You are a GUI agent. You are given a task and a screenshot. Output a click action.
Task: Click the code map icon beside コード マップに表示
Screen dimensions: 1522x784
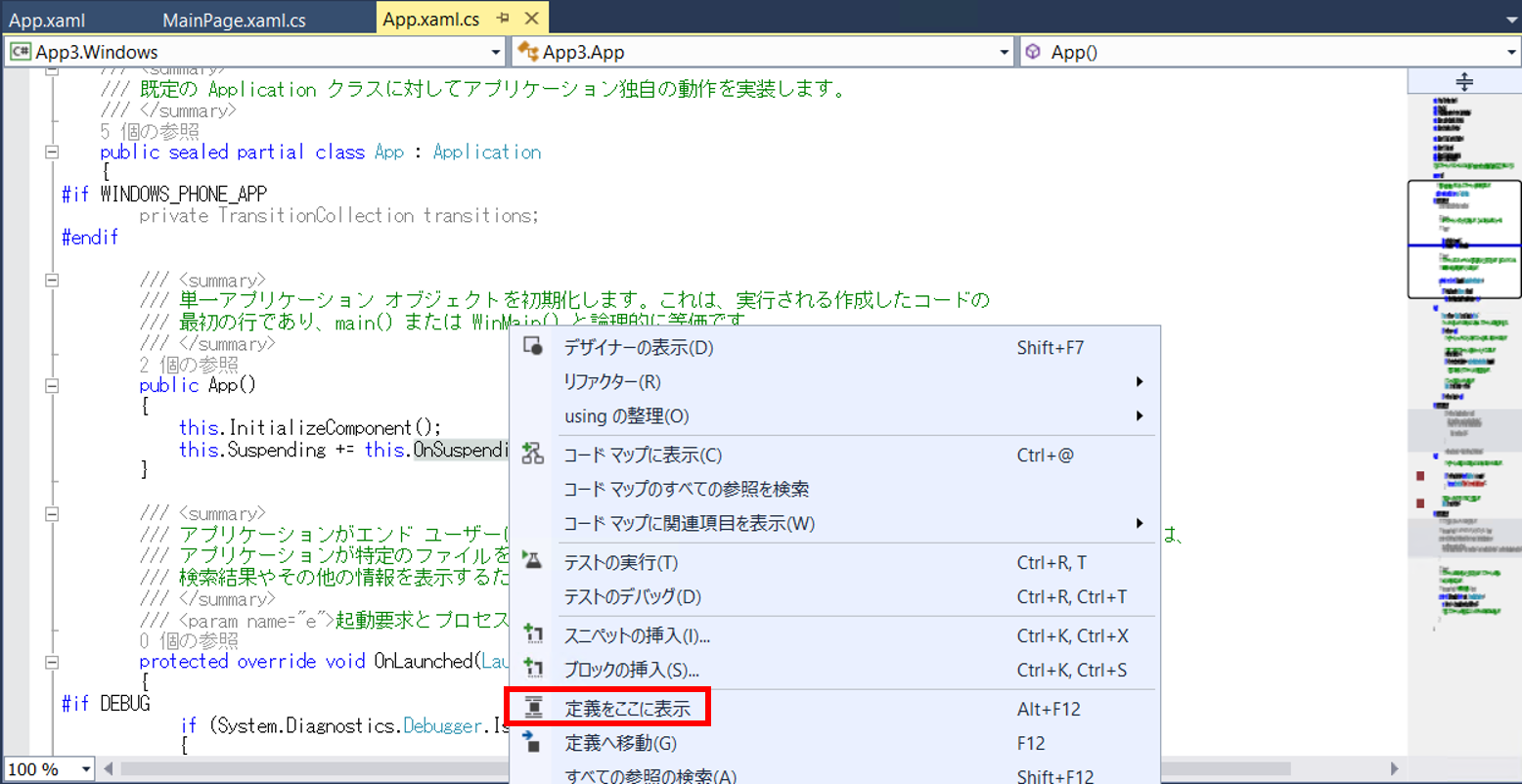pyautogui.click(x=533, y=454)
